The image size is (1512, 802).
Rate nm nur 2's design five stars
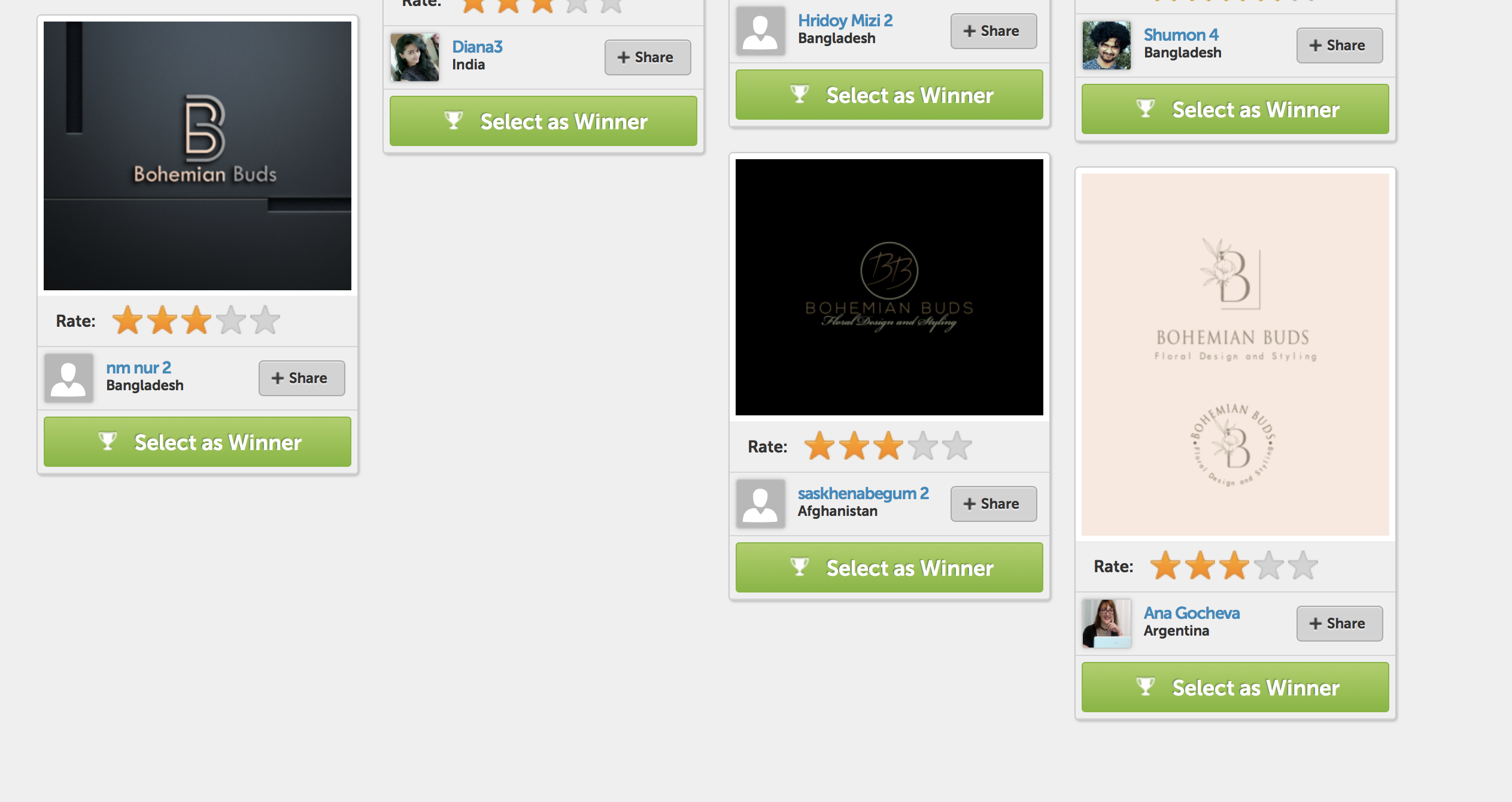pyautogui.click(x=265, y=320)
